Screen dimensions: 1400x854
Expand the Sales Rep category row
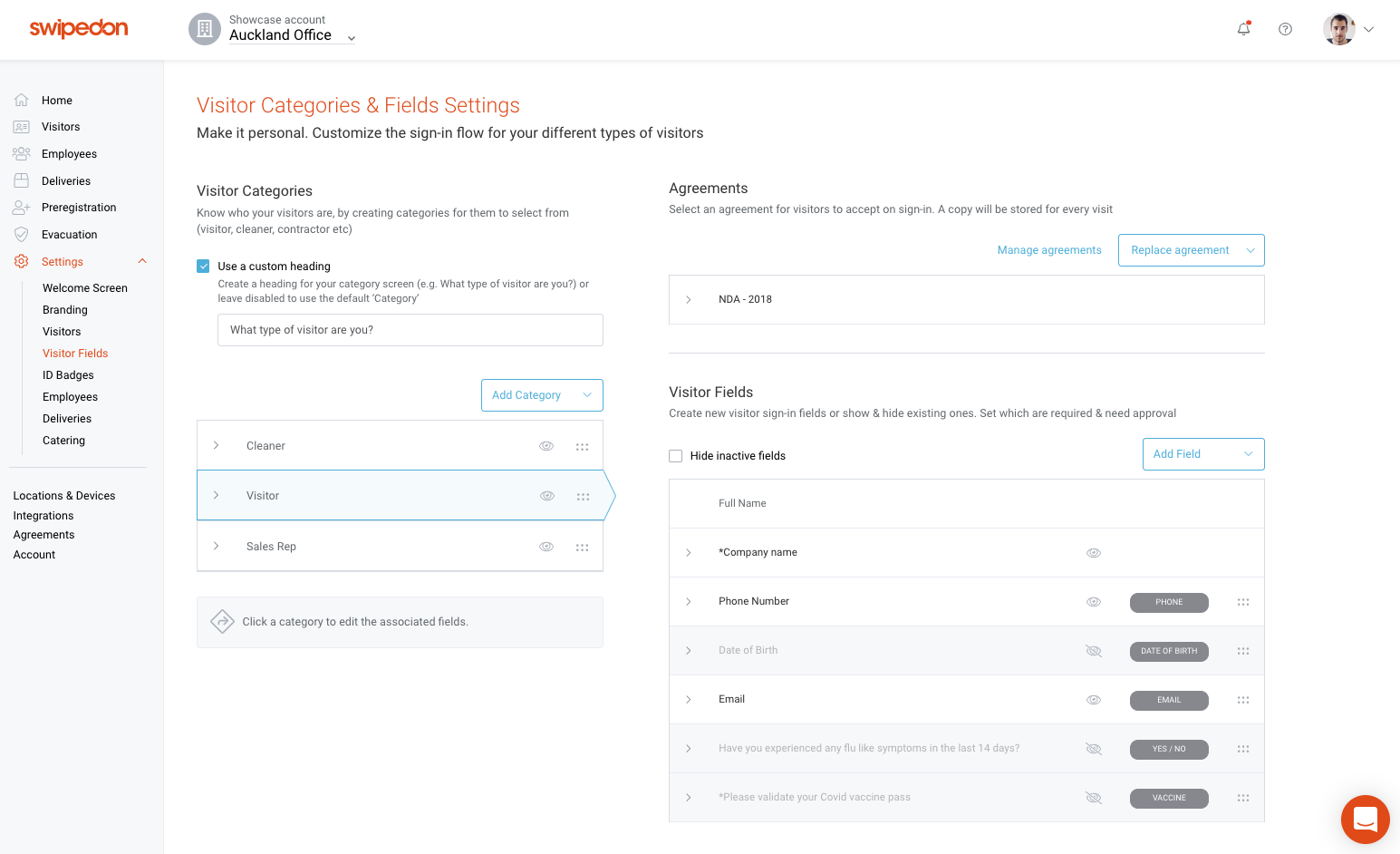[217, 546]
